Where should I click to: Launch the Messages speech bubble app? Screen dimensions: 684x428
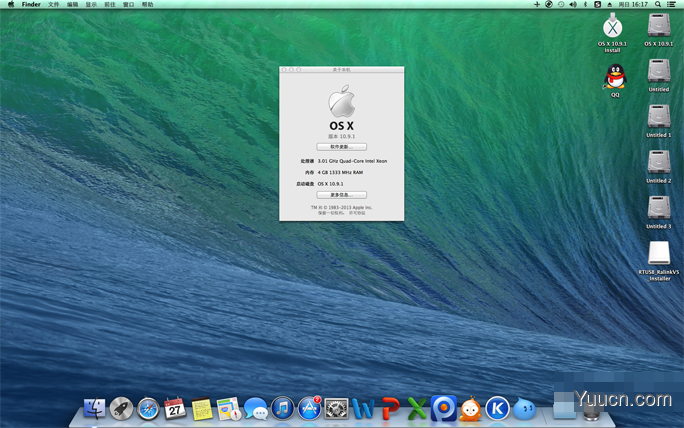pyautogui.click(x=256, y=409)
